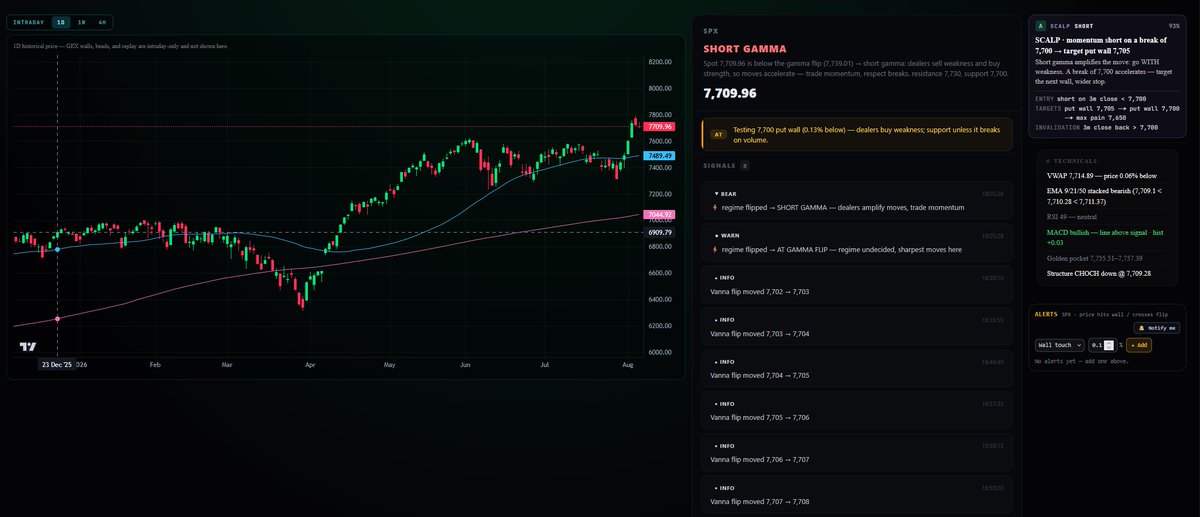Click the 8000.00 price axis label
Screen dimensions: 1200x517
pos(659,88)
